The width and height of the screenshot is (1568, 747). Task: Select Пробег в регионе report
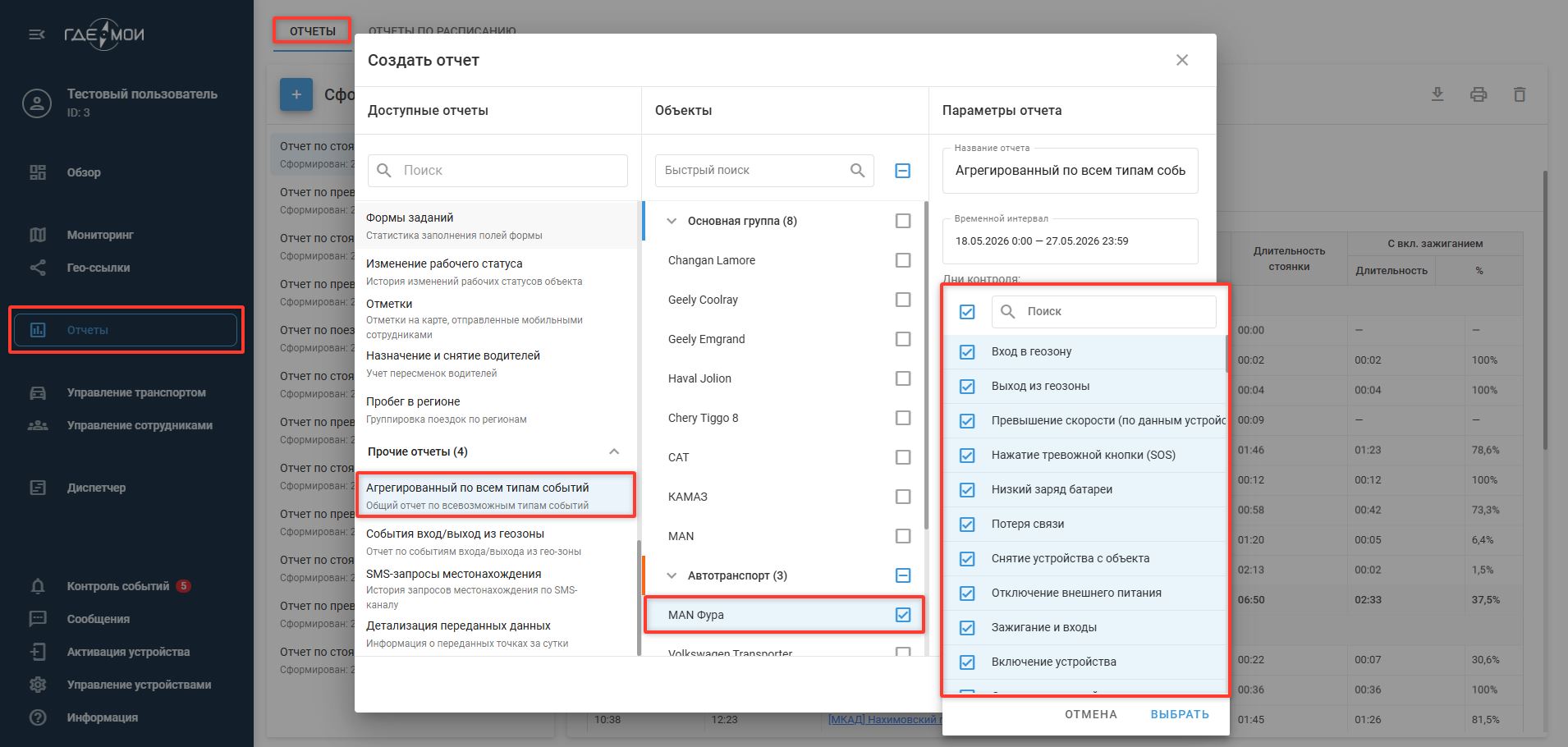click(x=496, y=410)
